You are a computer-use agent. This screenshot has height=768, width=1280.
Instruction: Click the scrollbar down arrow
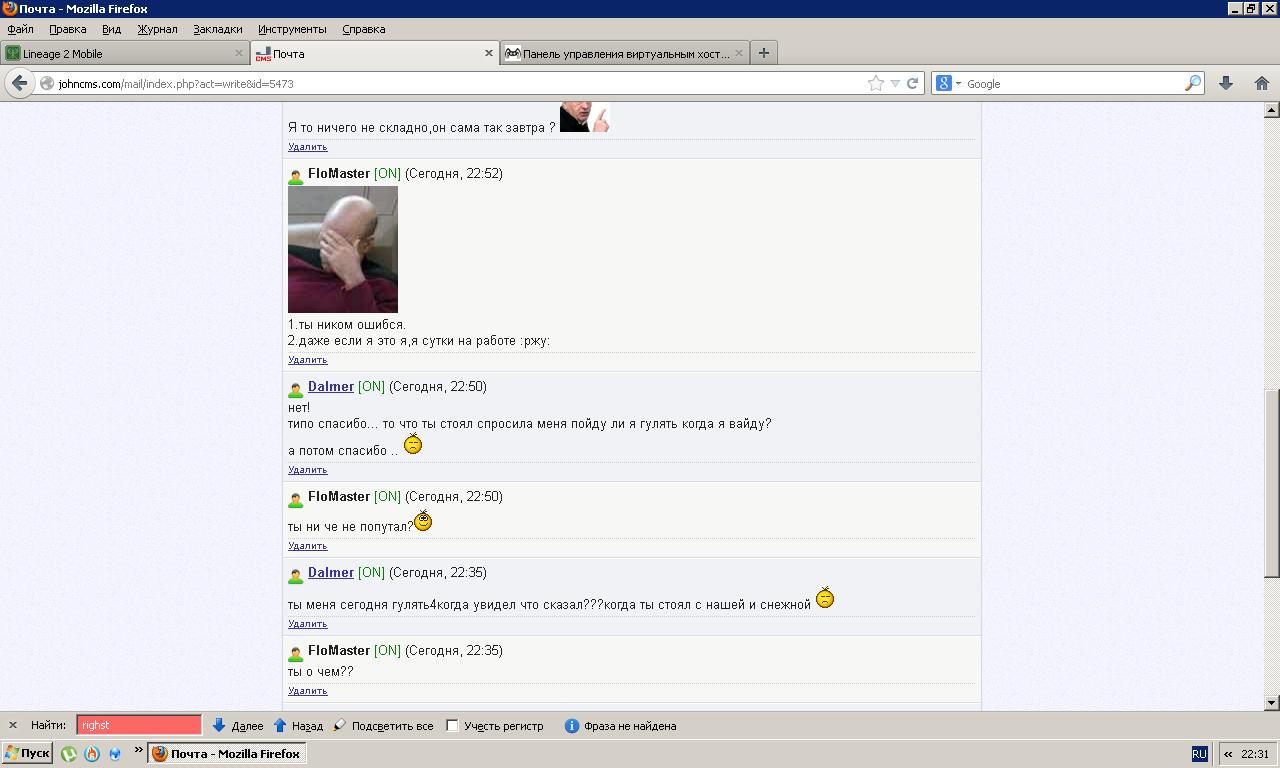coord(1272,703)
